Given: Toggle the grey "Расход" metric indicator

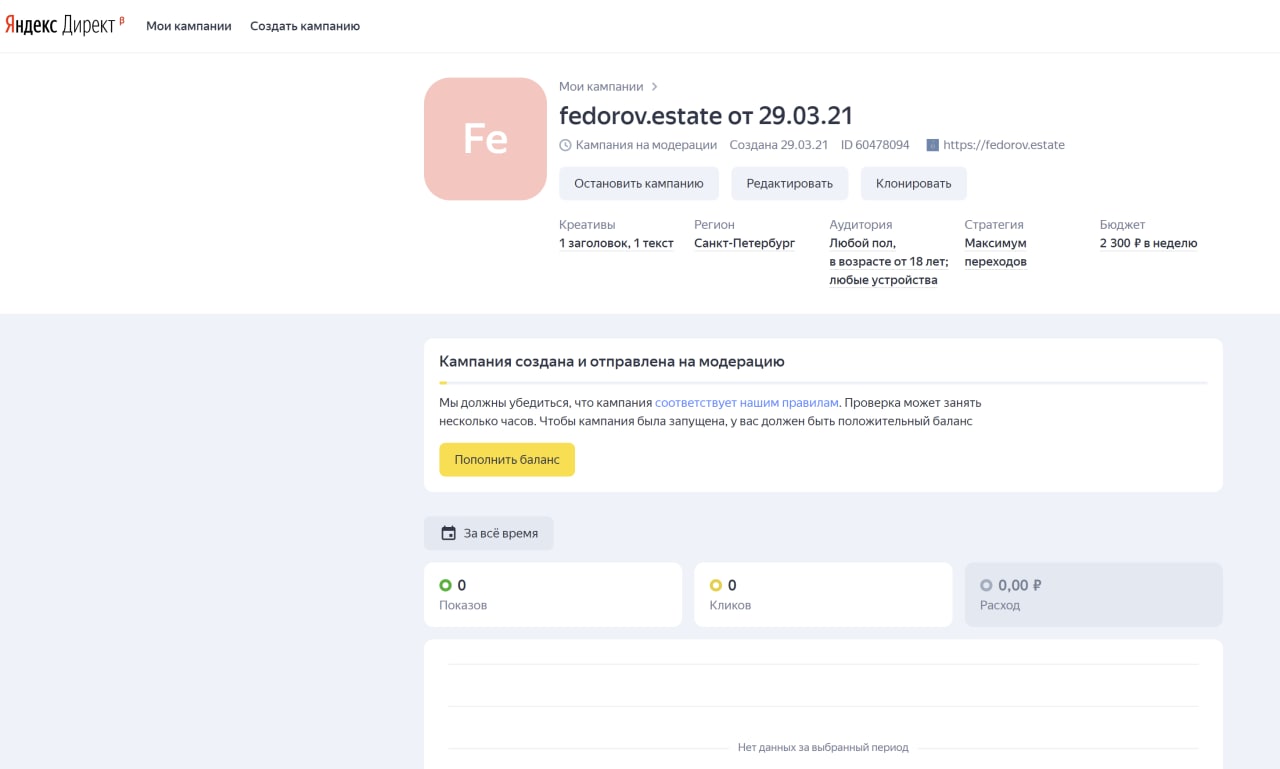Looking at the screenshot, I should (986, 585).
